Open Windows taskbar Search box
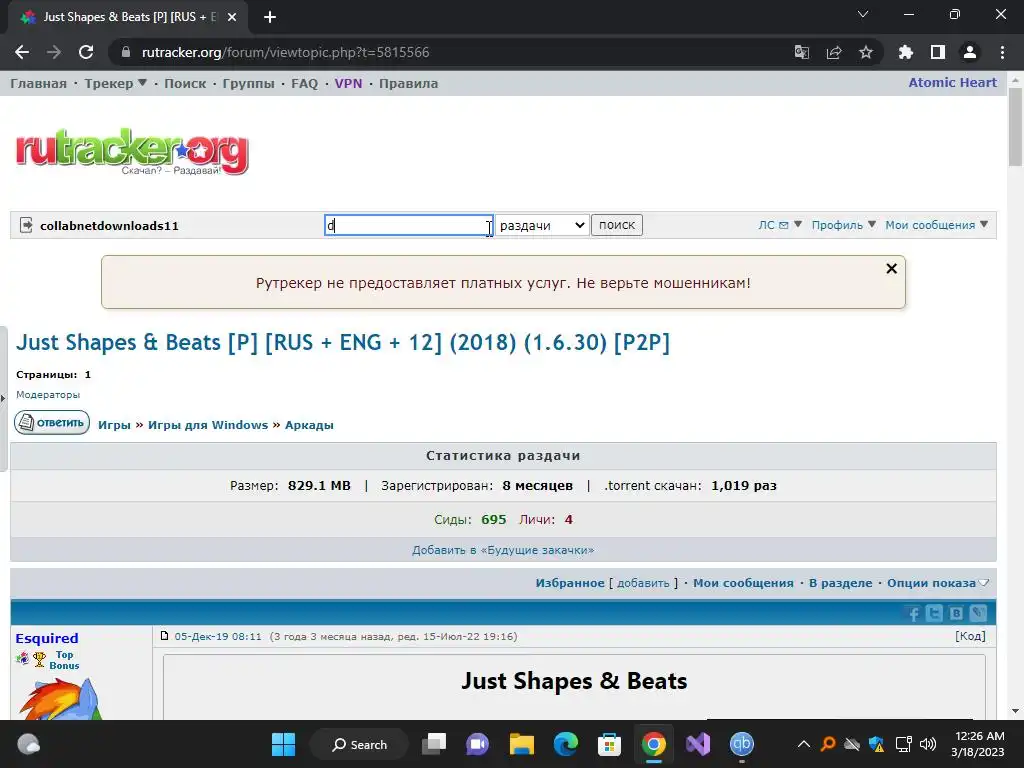The image size is (1024, 768). coord(359,744)
